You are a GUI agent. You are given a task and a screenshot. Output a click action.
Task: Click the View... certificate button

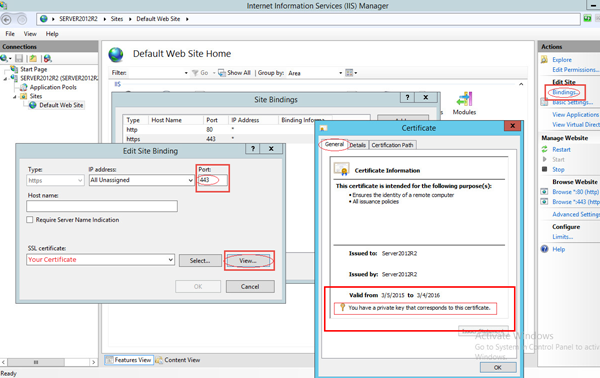248,261
